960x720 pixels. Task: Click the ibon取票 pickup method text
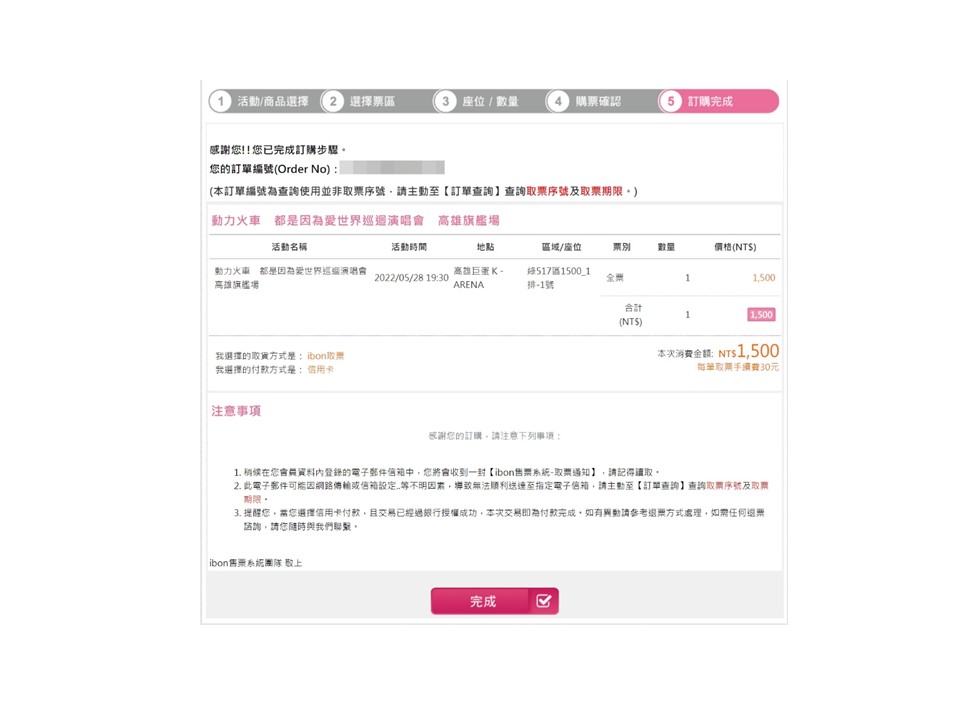point(326,356)
